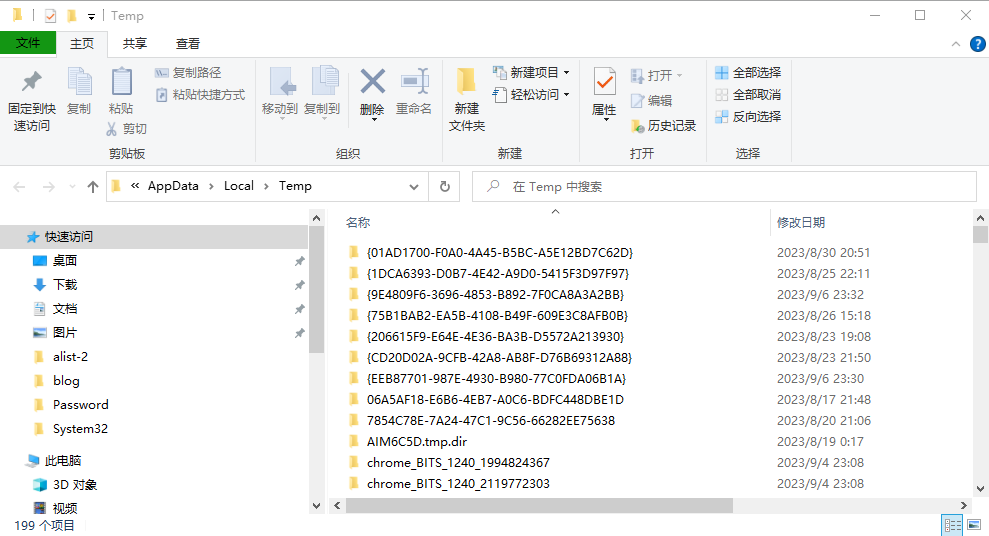
Task: Open recent locations dropdown arrow
Action: [x=72, y=187]
